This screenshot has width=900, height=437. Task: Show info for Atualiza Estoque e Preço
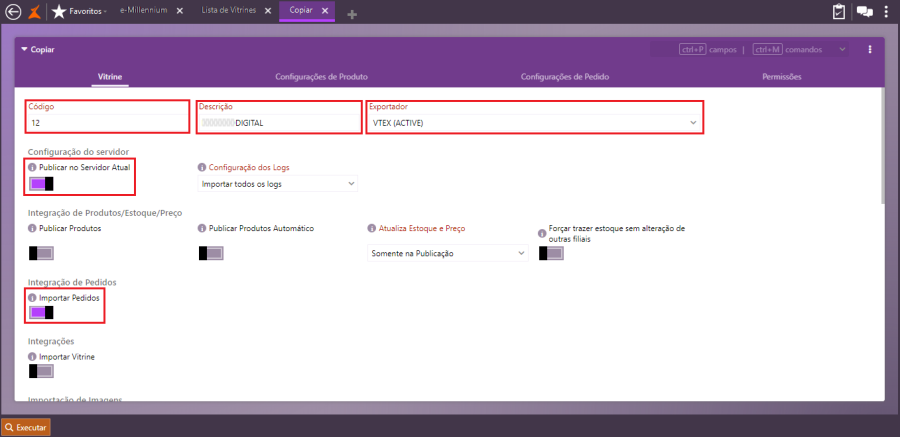coord(371,228)
